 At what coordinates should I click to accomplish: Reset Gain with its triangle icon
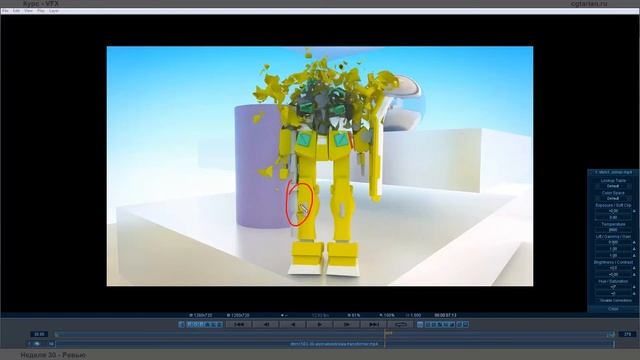point(634,256)
